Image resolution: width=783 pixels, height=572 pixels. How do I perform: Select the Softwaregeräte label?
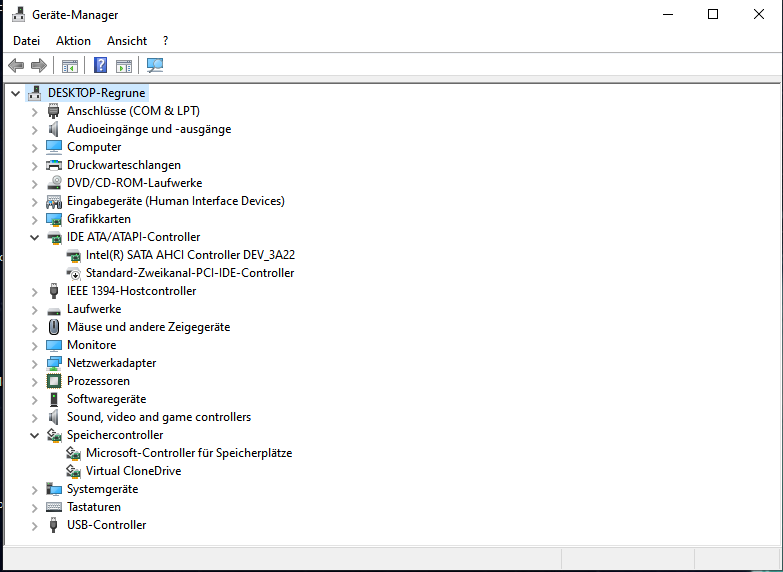tap(106, 399)
